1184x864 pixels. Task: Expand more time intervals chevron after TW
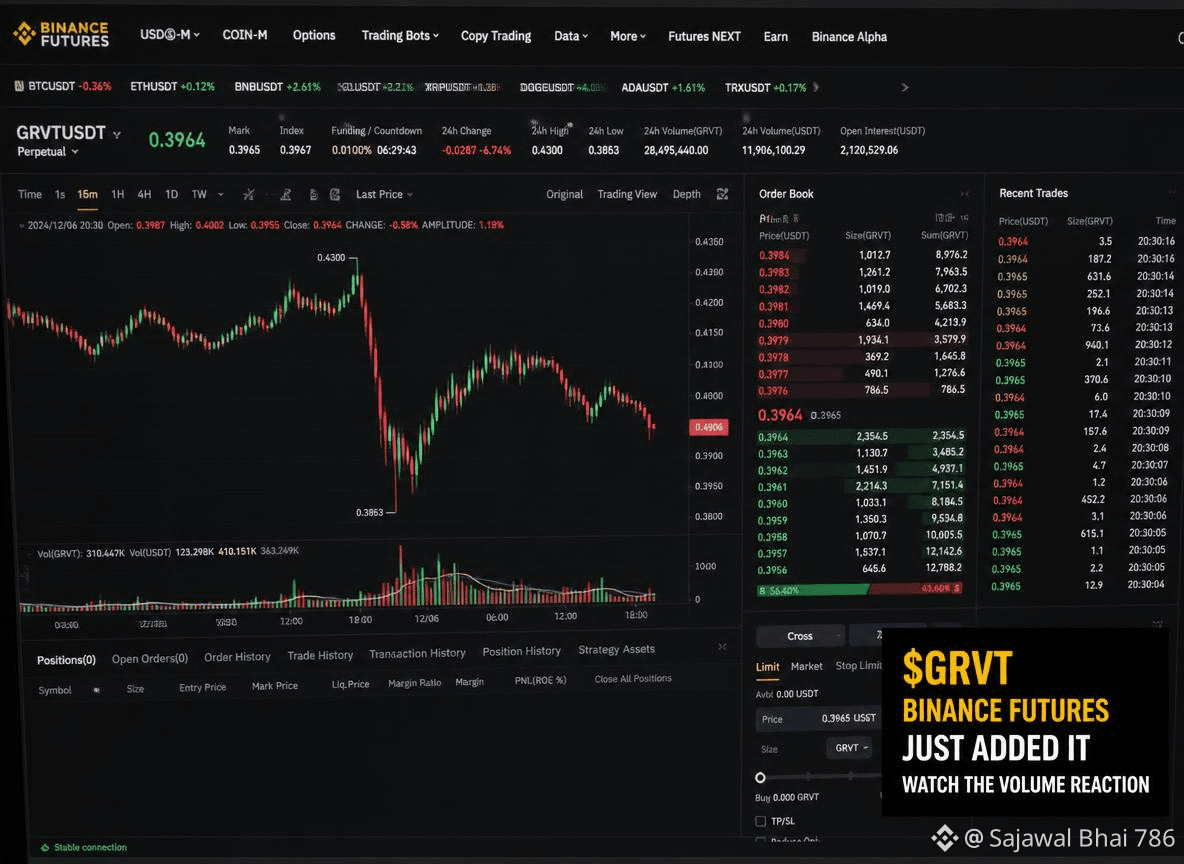[x=220, y=195]
